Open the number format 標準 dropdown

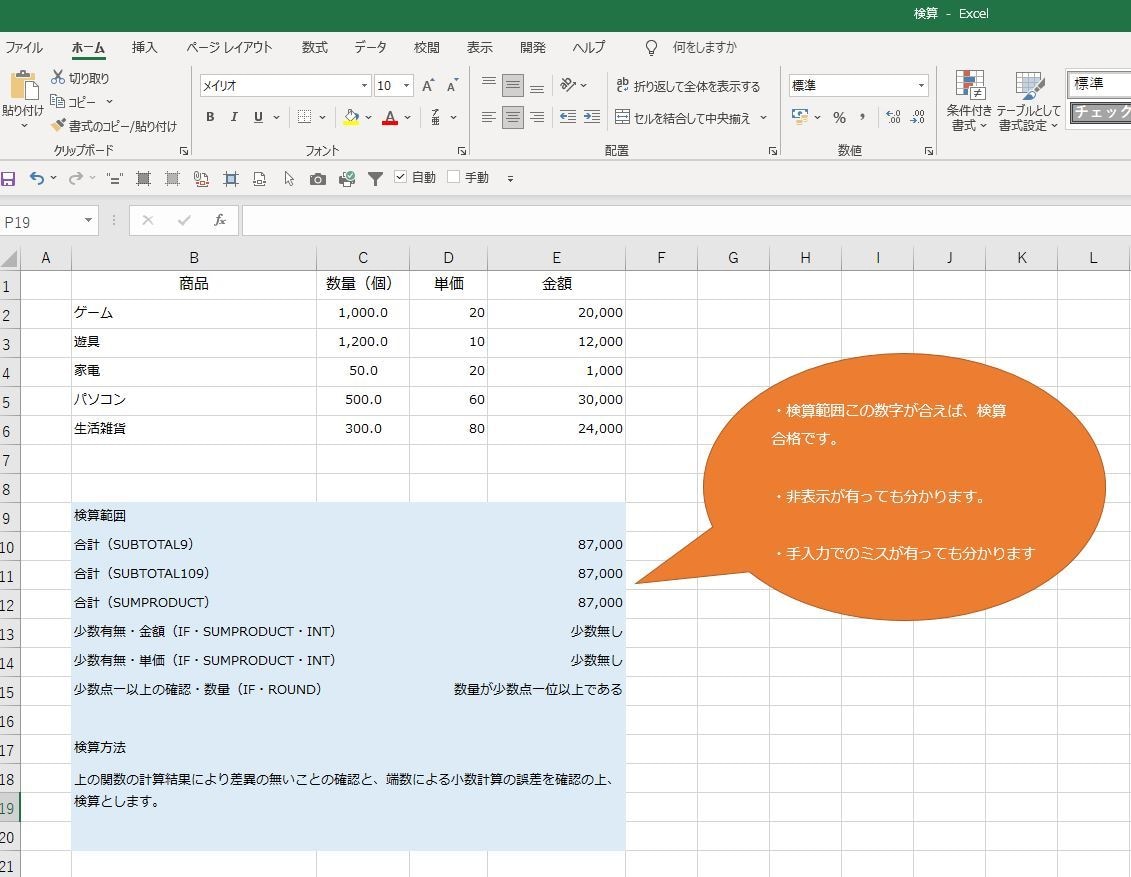point(921,85)
